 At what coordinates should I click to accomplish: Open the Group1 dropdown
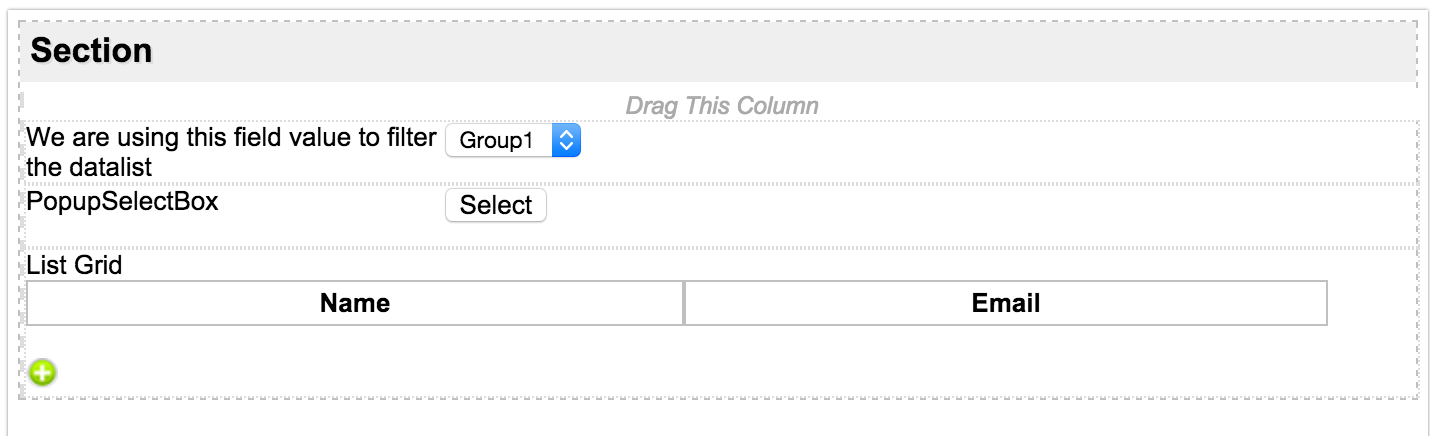(x=499, y=141)
